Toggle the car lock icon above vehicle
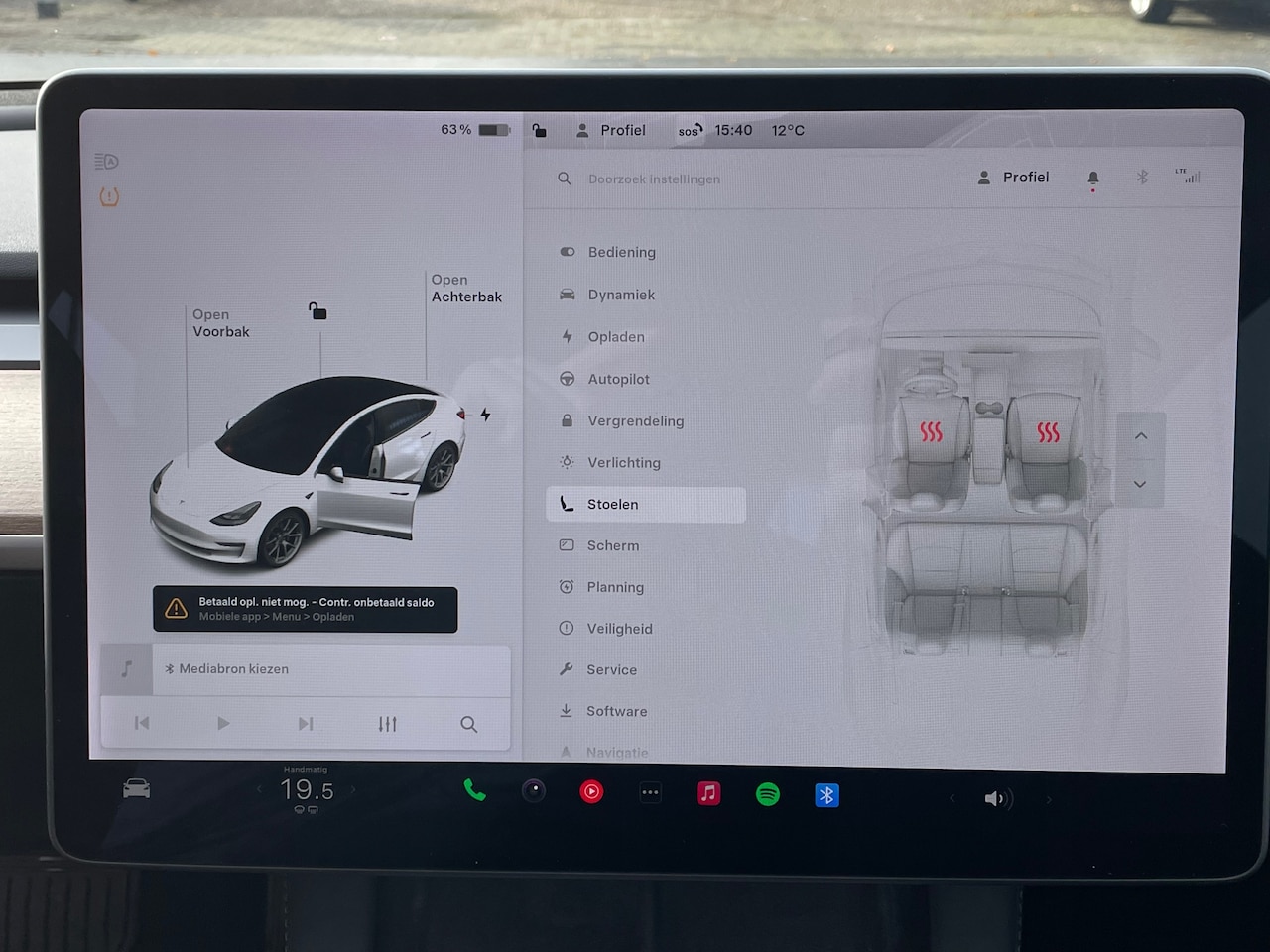This screenshot has width=1270, height=952. pos(317,311)
